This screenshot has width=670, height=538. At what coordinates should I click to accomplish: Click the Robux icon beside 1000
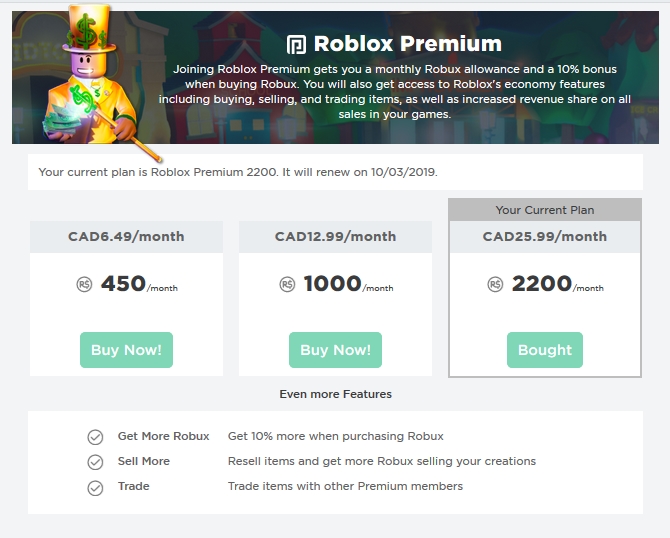[x=287, y=285]
